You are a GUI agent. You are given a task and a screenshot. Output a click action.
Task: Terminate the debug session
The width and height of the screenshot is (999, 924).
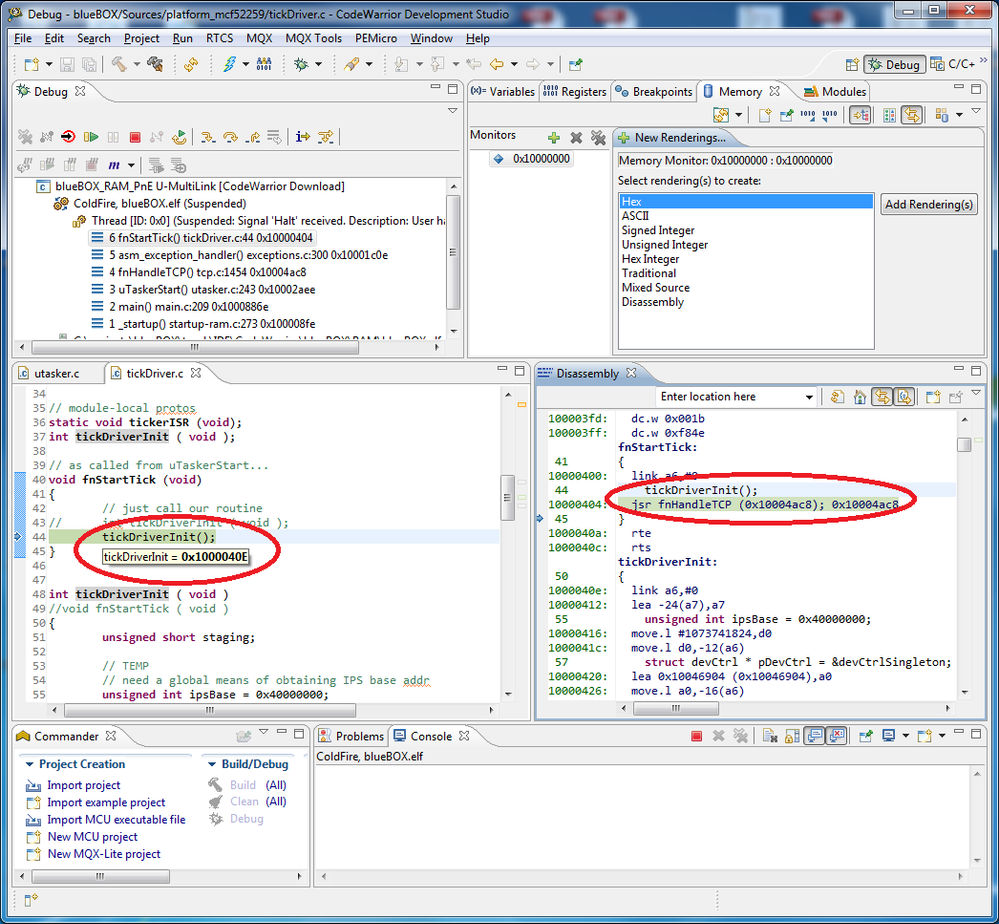click(x=134, y=137)
